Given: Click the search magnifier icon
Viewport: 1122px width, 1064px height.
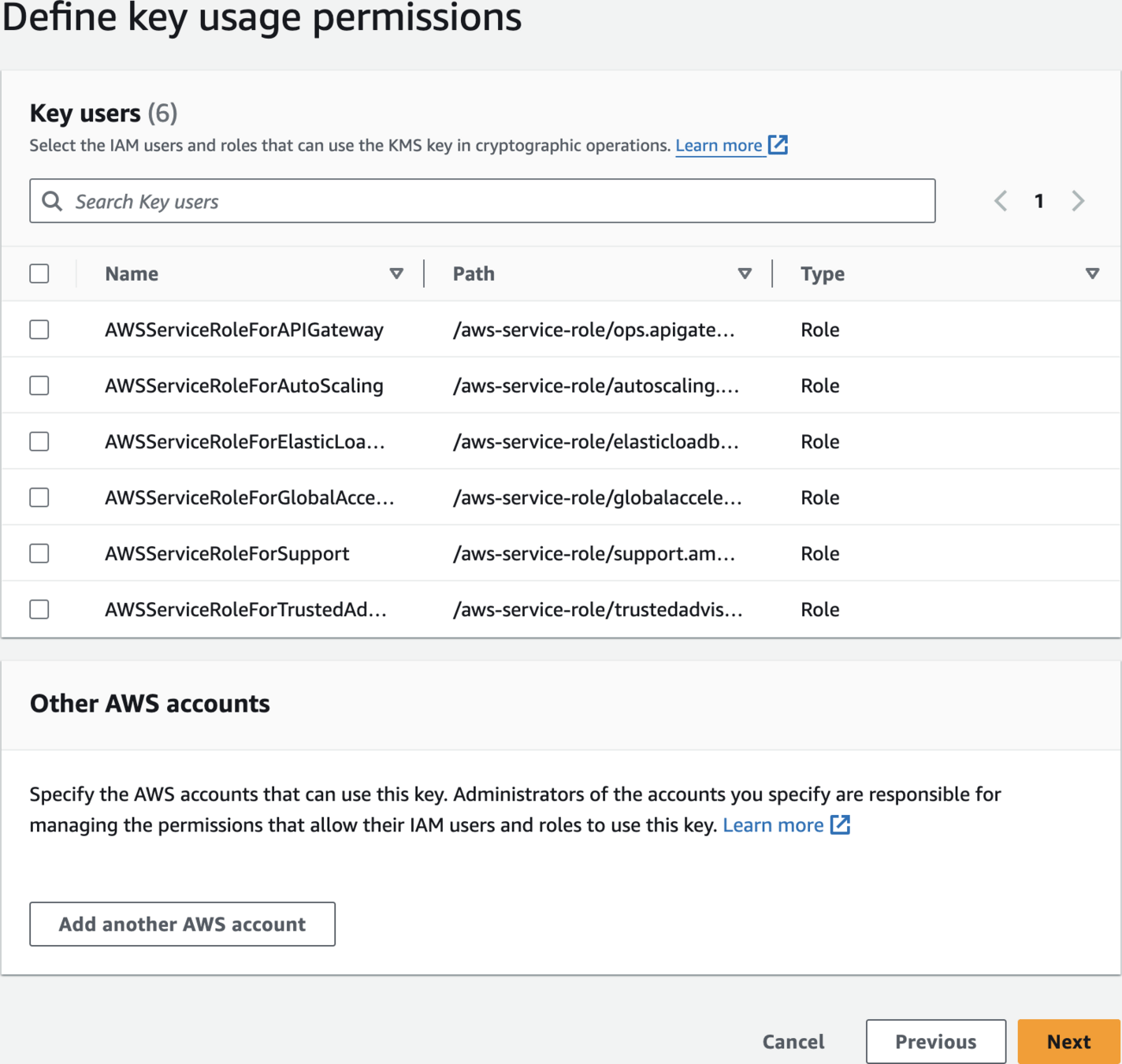Looking at the screenshot, I should coord(52,201).
